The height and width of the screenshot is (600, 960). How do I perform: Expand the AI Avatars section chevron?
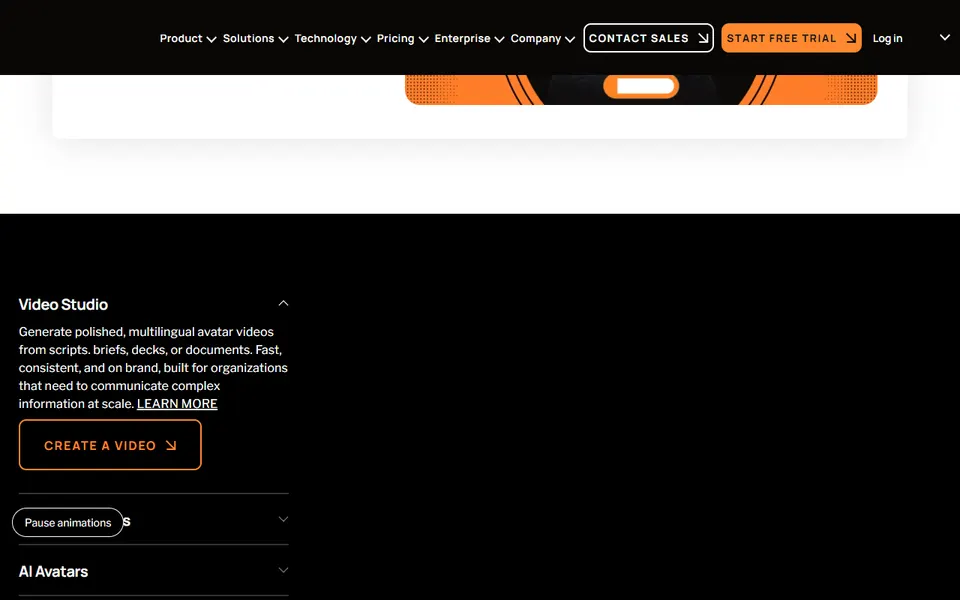click(283, 570)
